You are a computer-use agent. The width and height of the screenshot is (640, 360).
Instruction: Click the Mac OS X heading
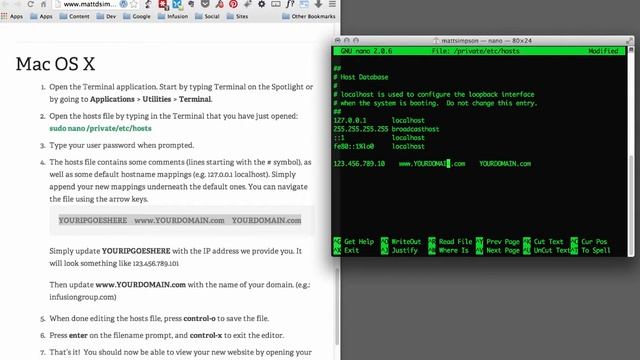[55, 64]
